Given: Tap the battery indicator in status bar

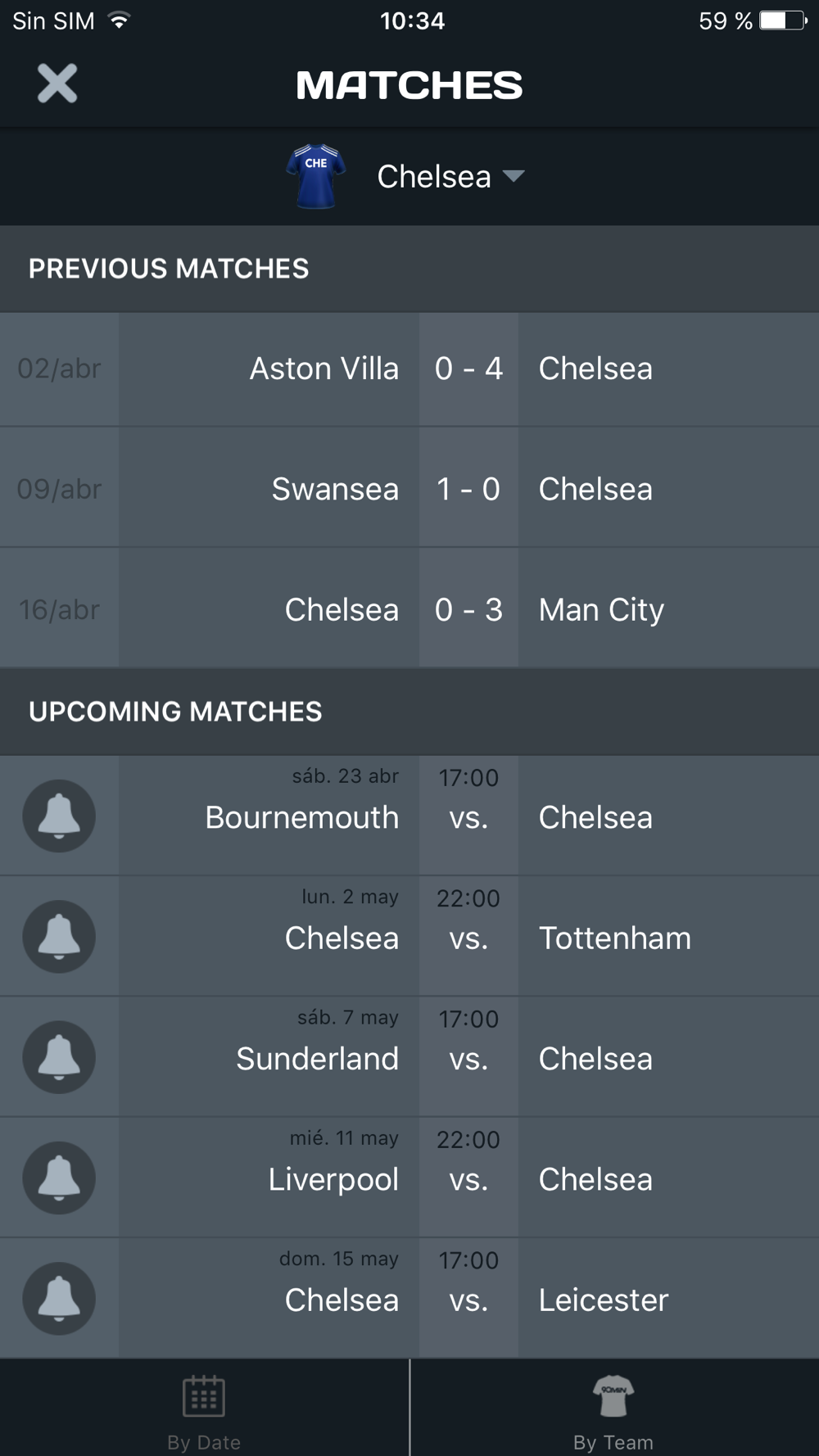Looking at the screenshot, I should (x=783, y=20).
